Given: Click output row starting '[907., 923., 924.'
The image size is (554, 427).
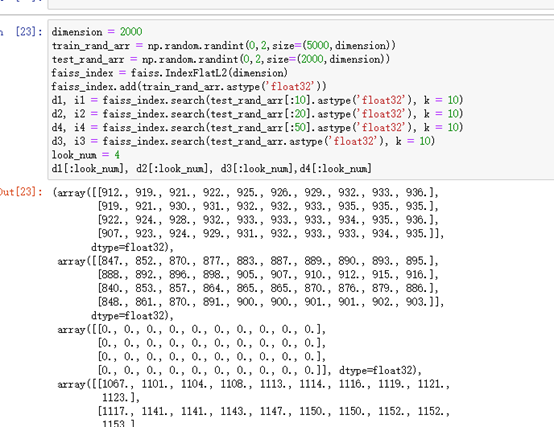Looking at the screenshot, I should 271,233.
